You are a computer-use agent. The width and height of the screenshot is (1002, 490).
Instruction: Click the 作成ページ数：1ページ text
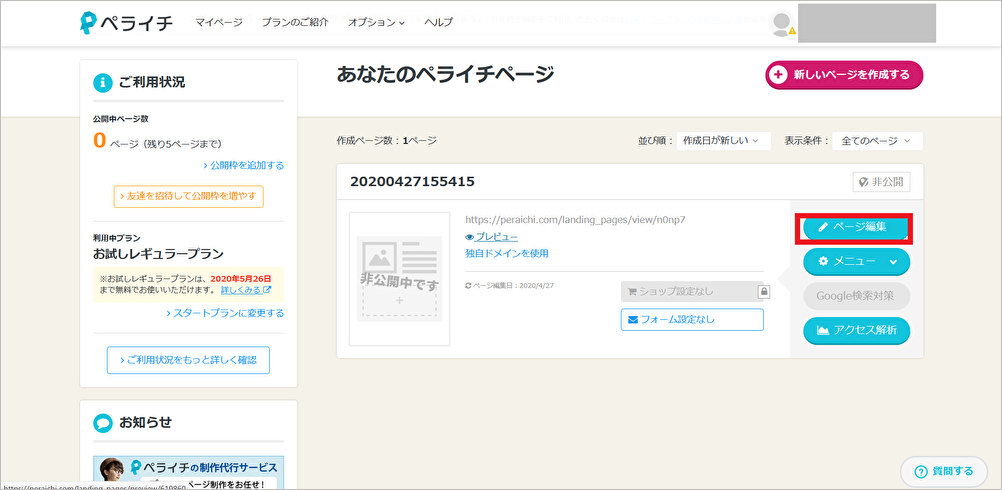(387, 141)
